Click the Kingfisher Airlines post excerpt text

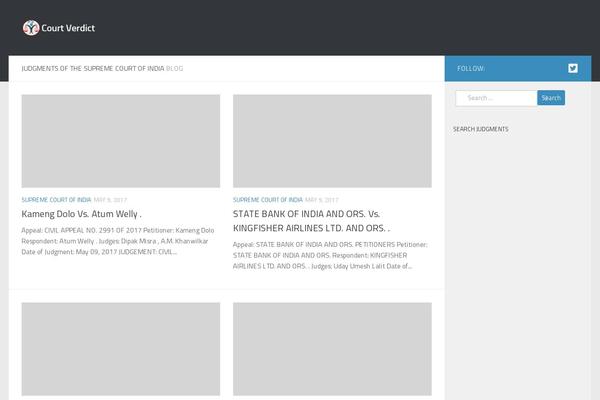(x=330, y=255)
